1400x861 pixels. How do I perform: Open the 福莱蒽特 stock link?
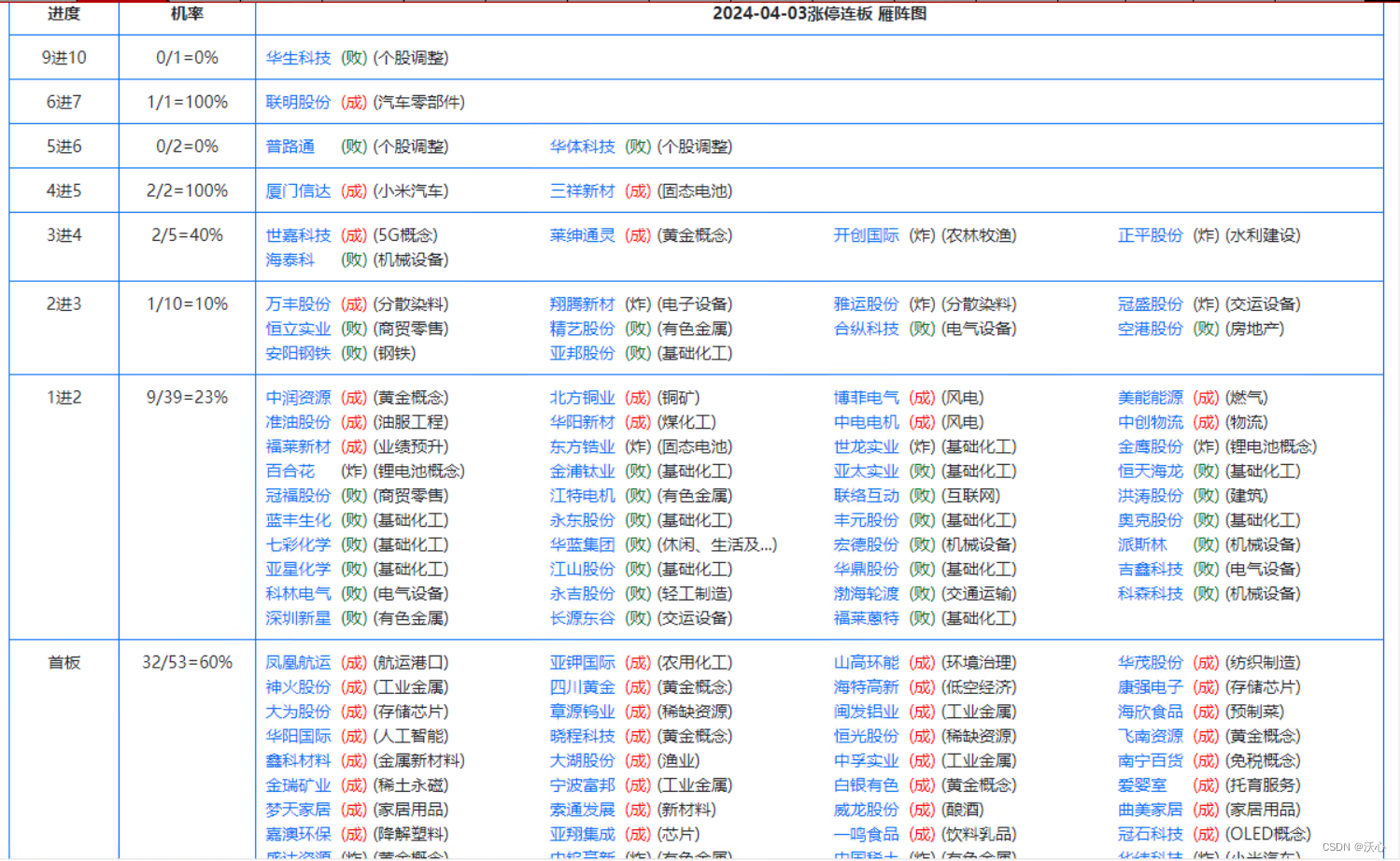click(x=866, y=618)
